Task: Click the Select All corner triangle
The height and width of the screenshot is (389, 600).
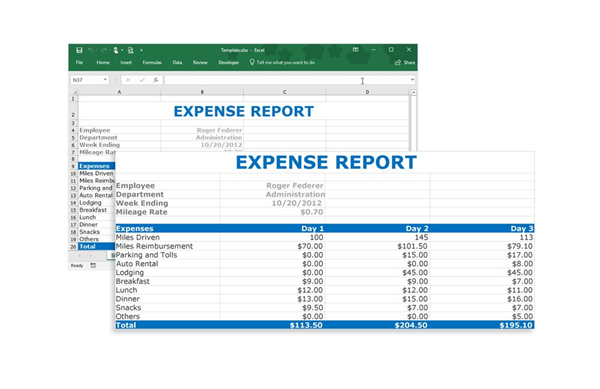Action: click(x=75, y=92)
